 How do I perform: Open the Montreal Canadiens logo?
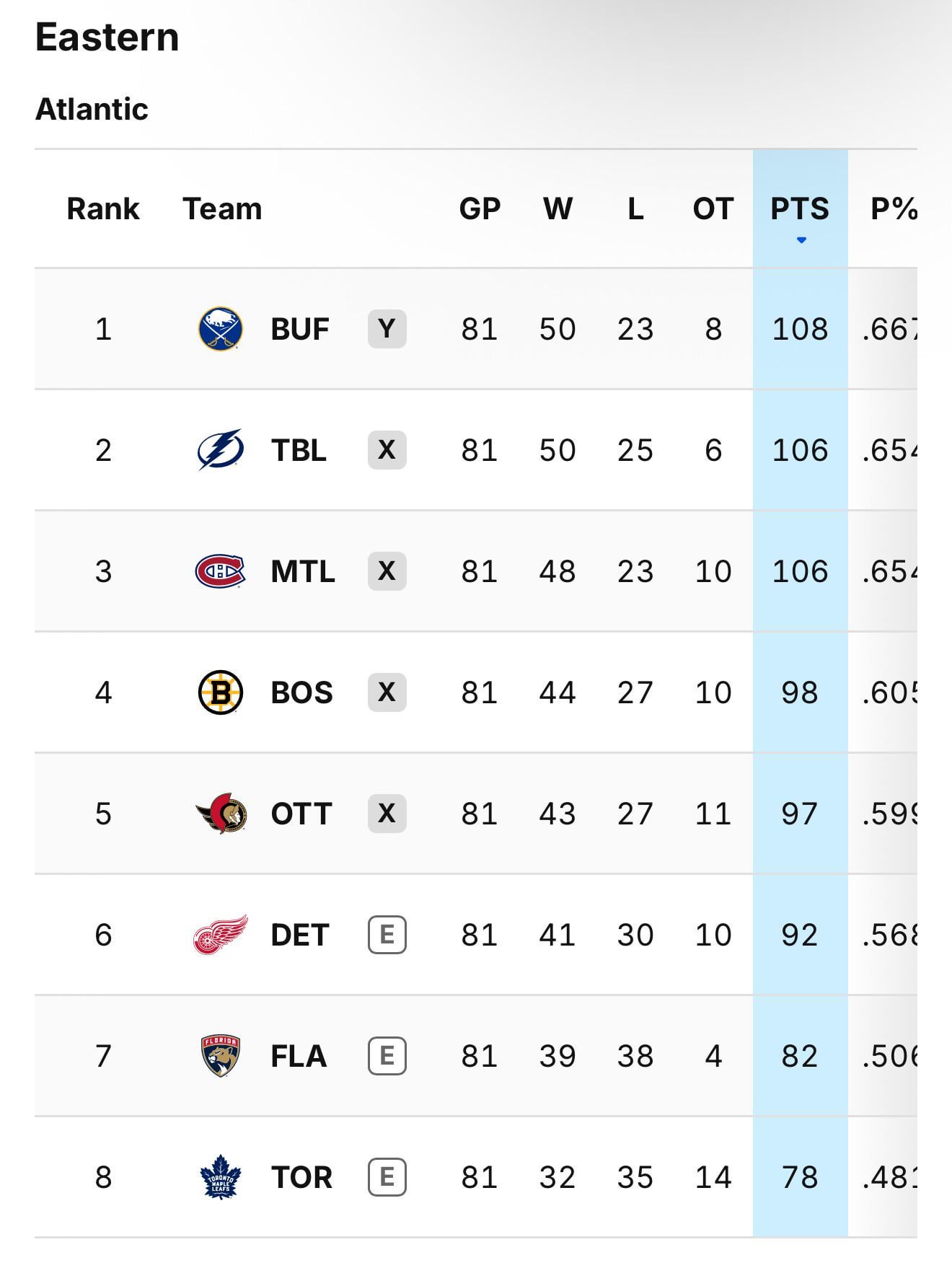[x=221, y=571]
